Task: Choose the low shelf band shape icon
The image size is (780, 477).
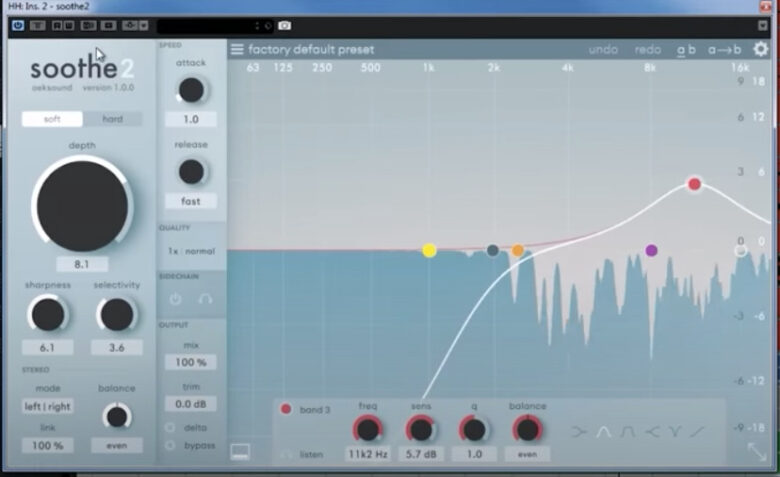Action: pos(579,432)
